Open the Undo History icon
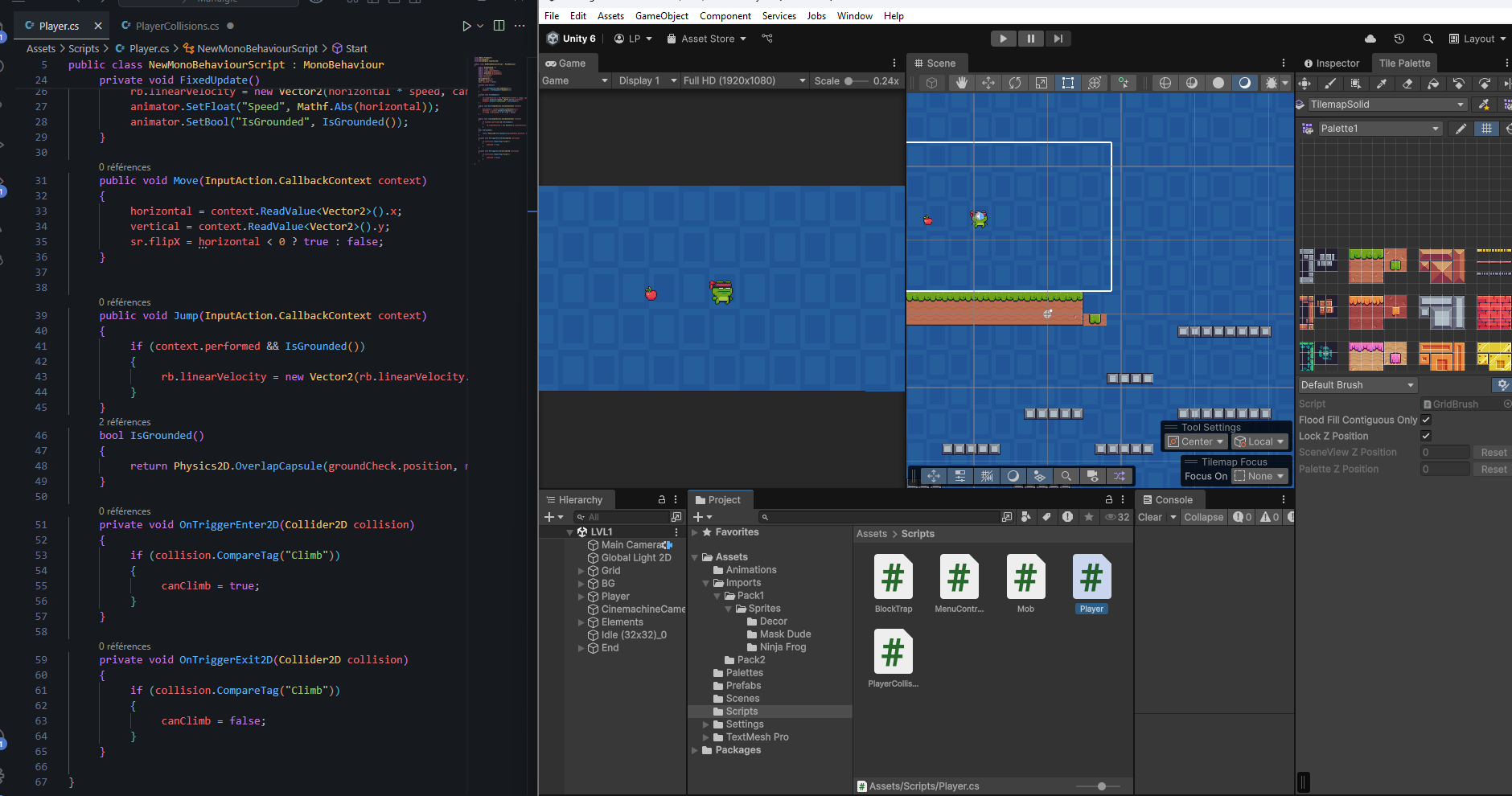 click(1399, 39)
